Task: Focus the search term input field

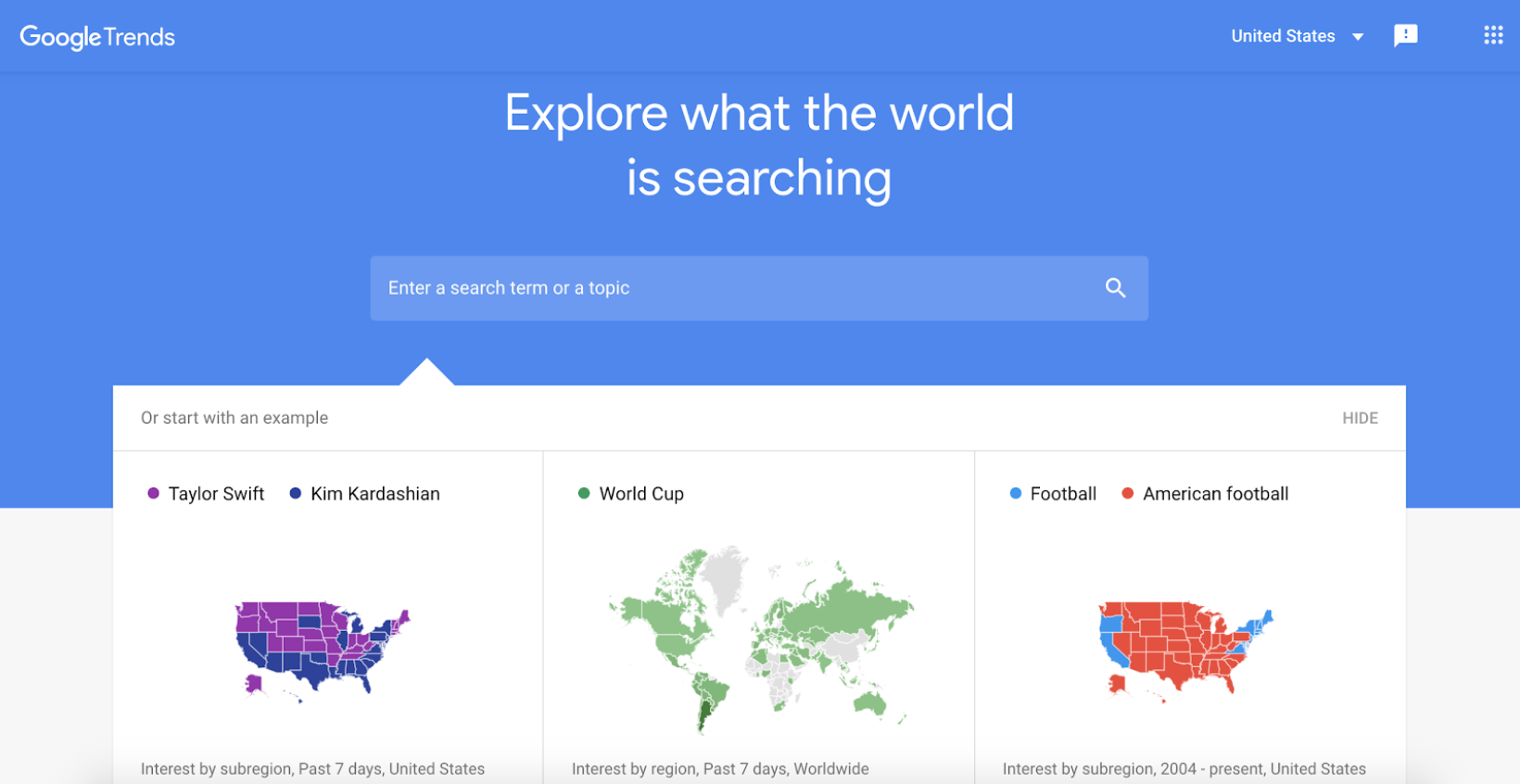Action: coord(732,288)
